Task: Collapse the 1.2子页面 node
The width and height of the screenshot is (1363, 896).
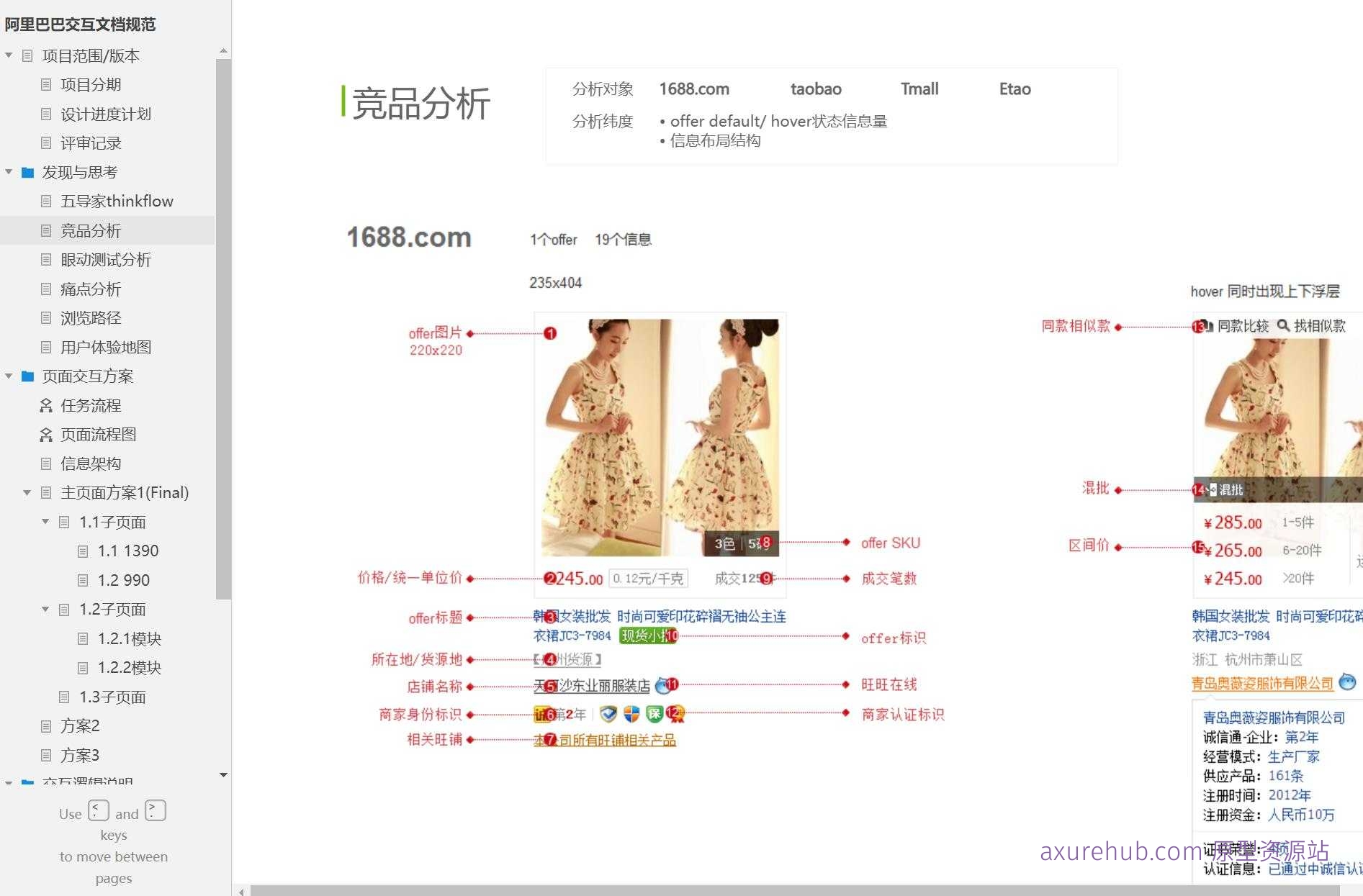Action: (x=45, y=610)
